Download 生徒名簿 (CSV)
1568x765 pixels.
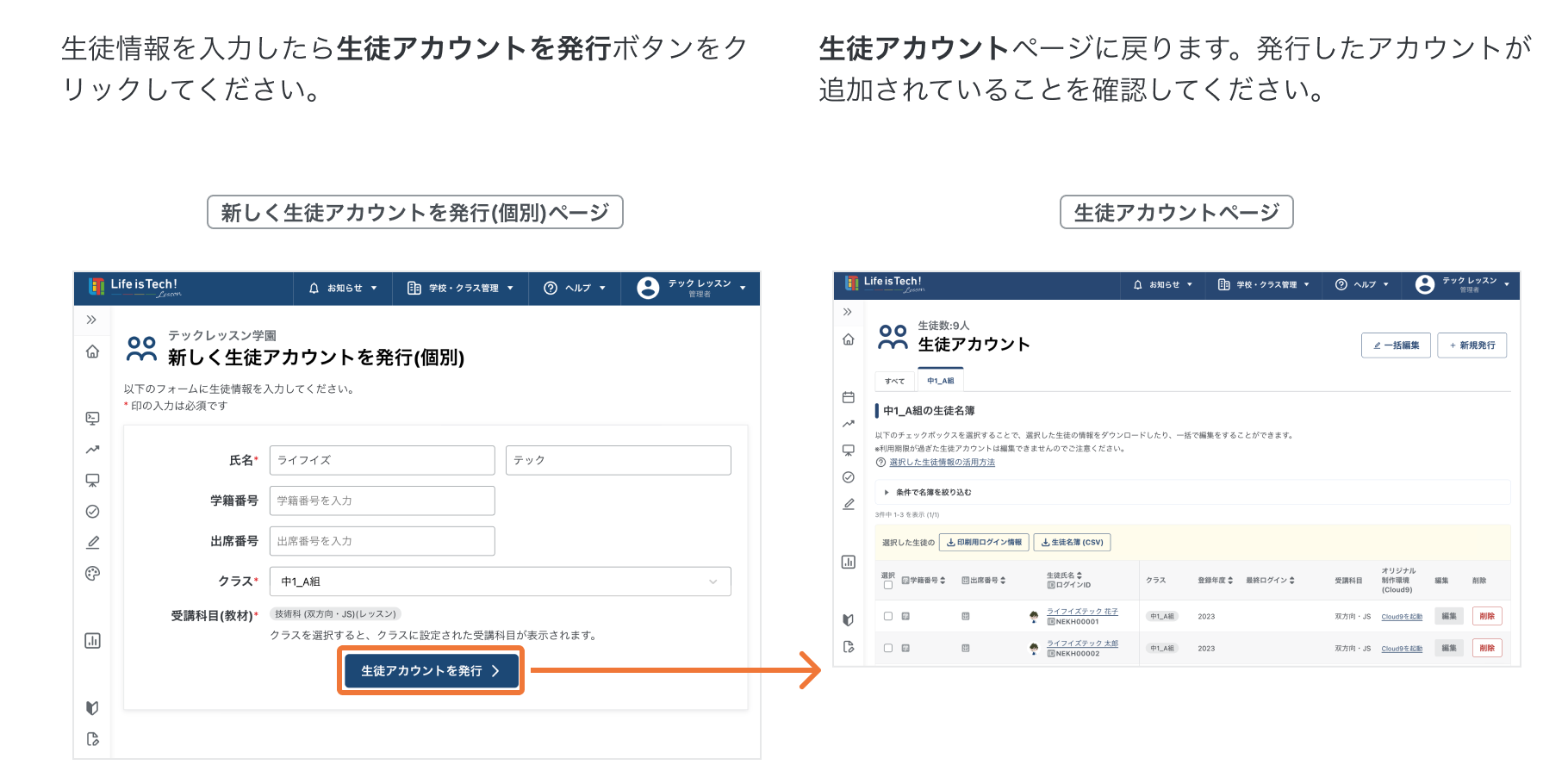[1072, 543]
